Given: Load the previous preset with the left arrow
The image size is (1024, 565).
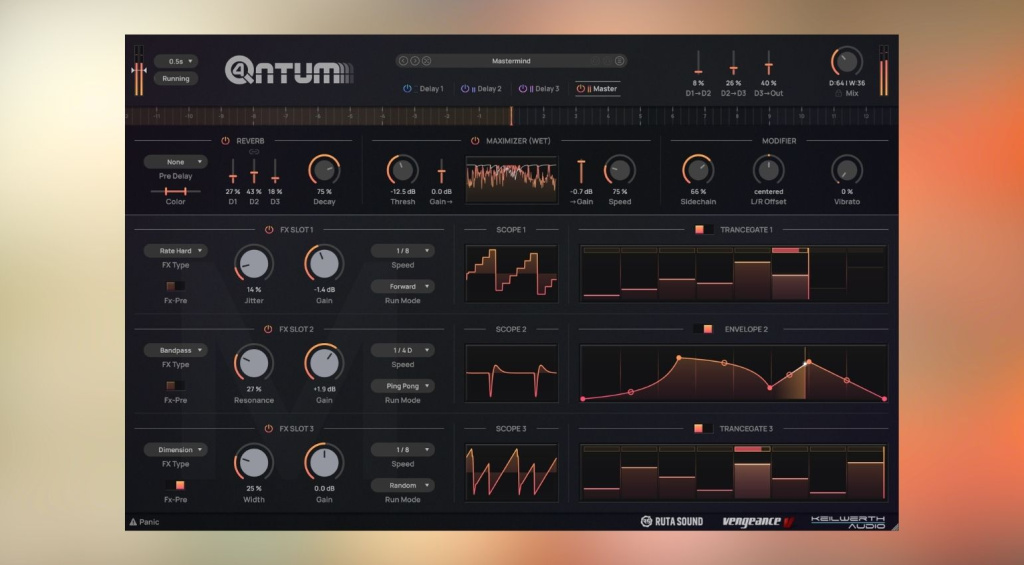Looking at the screenshot, I should pos(403,61).
